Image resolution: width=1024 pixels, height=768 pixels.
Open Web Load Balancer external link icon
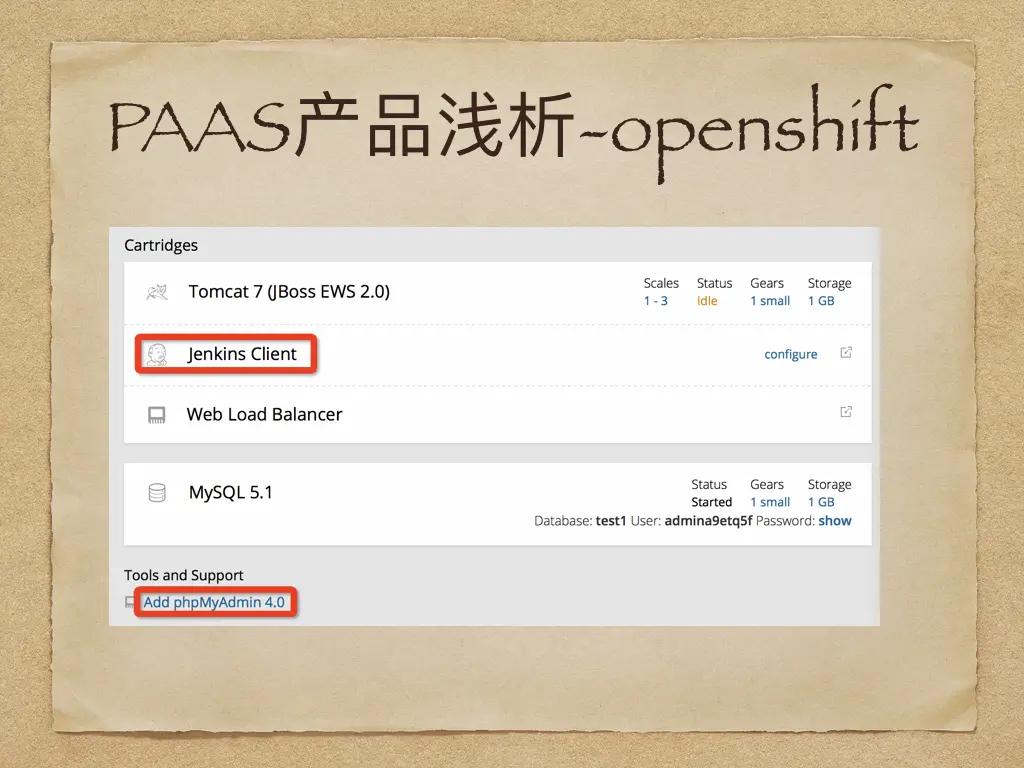(x=846, y=411)
